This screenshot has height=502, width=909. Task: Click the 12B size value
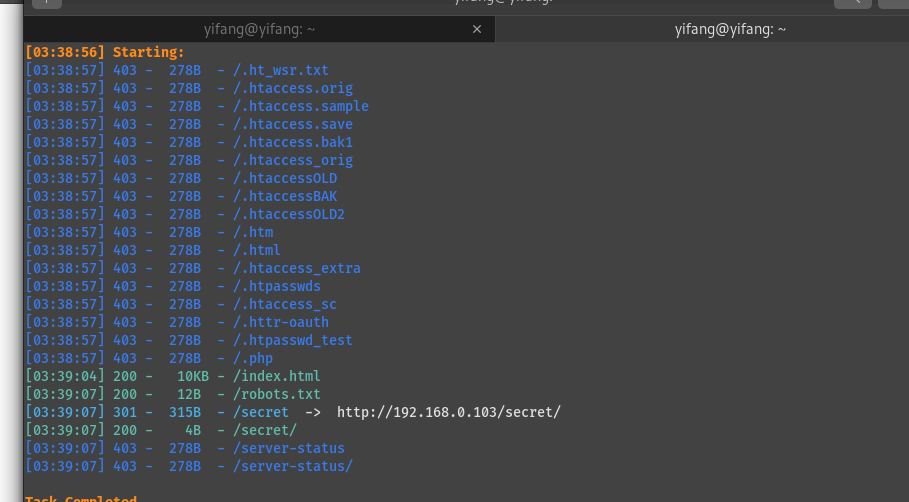(x=189, y=394)
